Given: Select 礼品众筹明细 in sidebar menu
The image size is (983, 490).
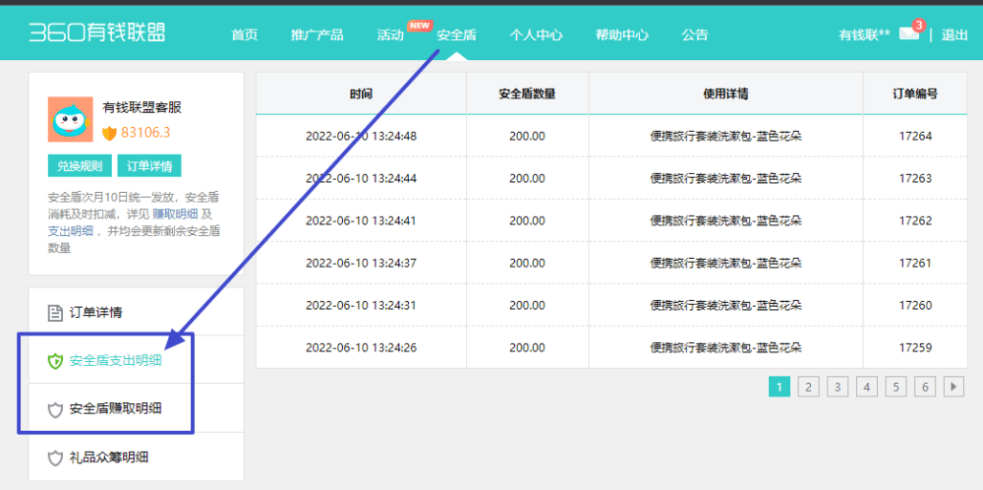Looking at the screenshot, I should pos(136,458).
